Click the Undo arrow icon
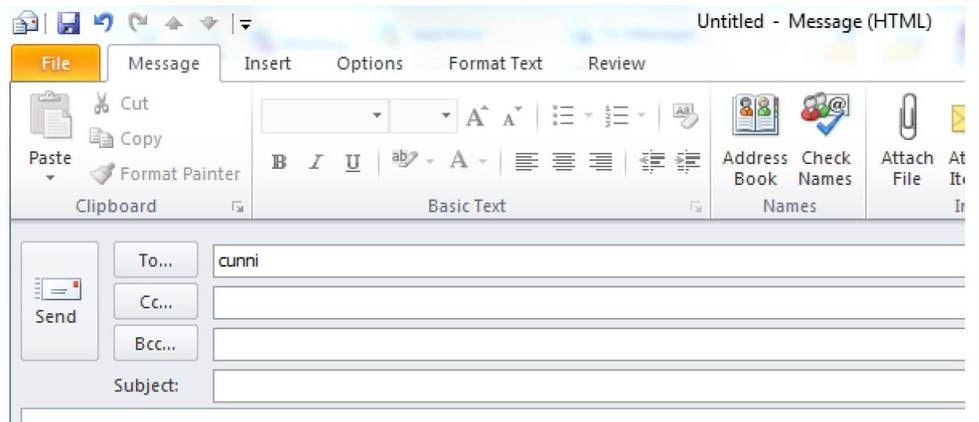The height and width of the screenshot is (422, 979). [102, 21]
